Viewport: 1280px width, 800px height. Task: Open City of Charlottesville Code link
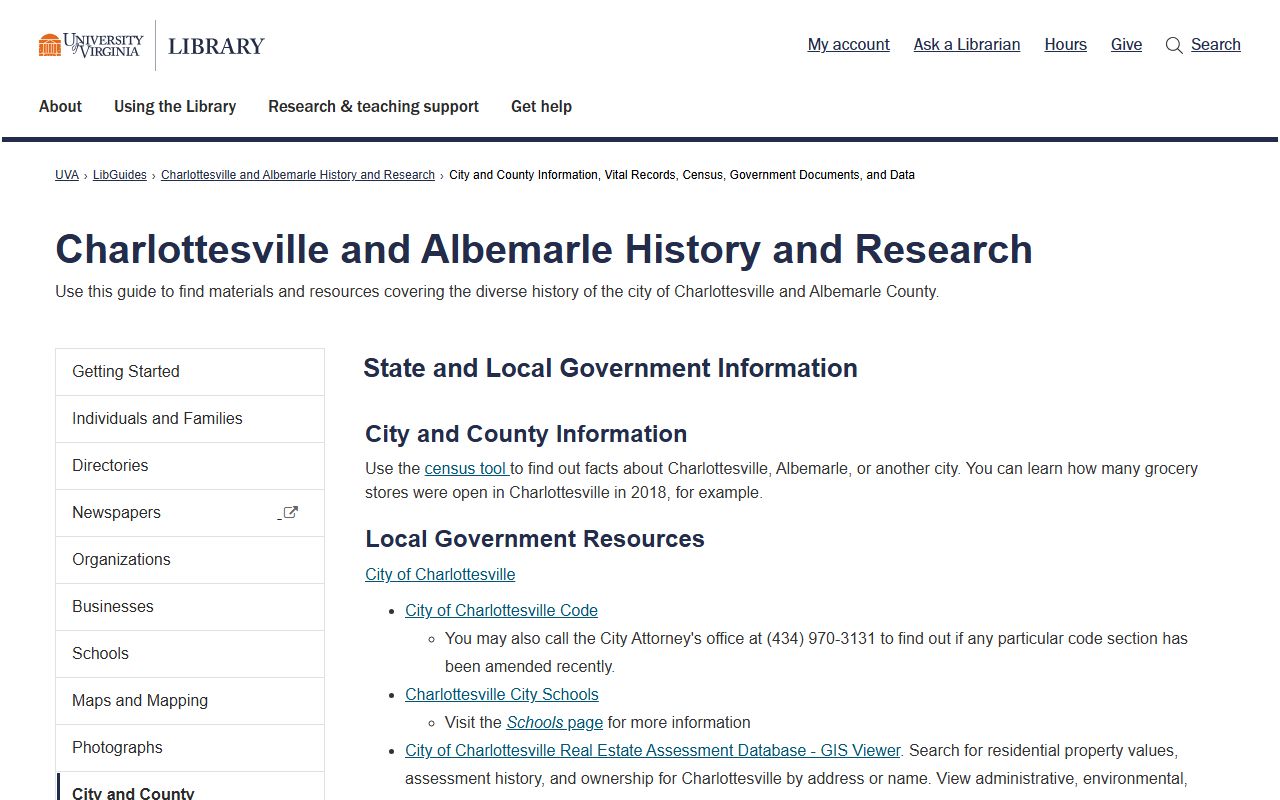click(x=501, y=611)
